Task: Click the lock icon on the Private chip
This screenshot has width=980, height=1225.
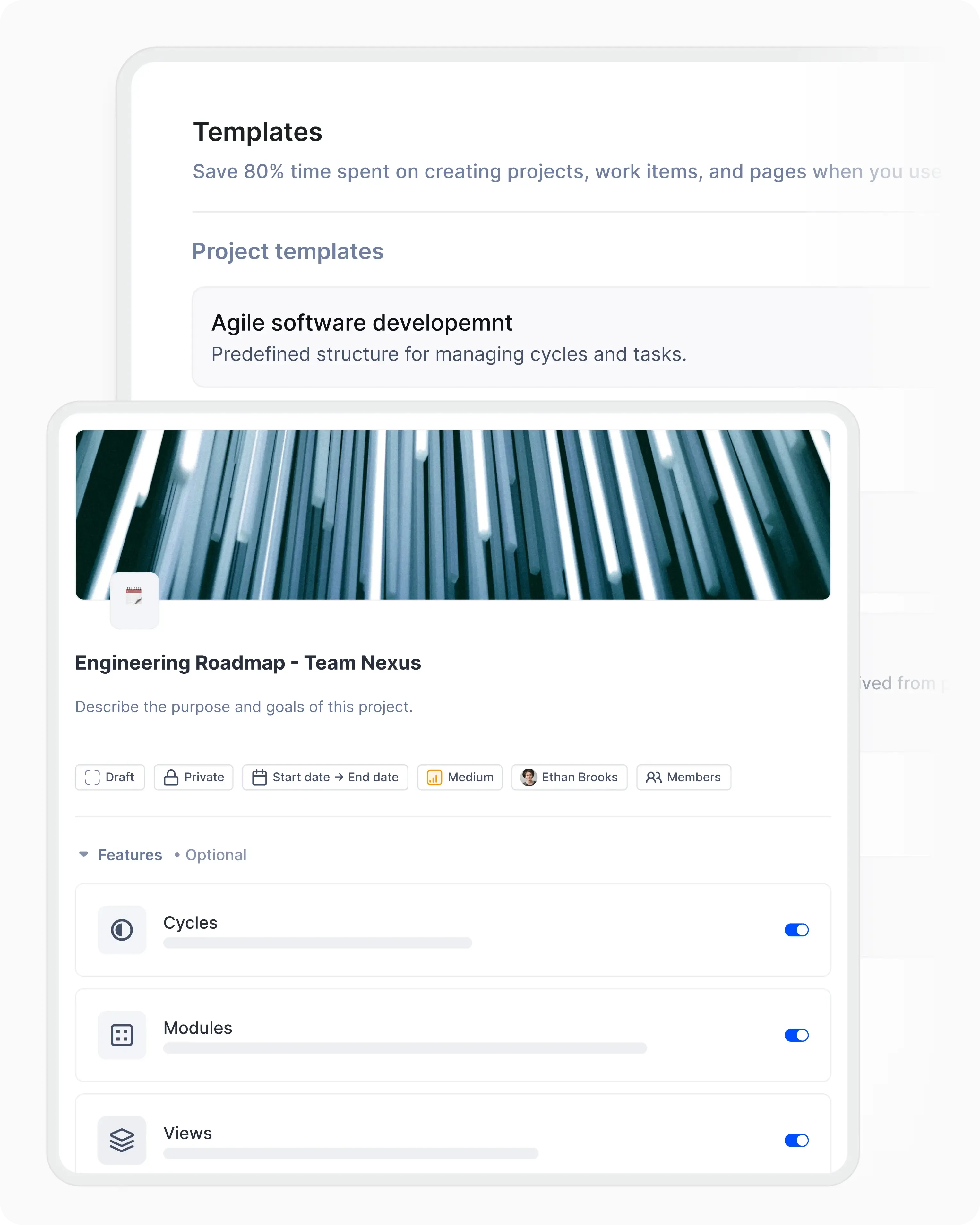Action: coord(170,777)
